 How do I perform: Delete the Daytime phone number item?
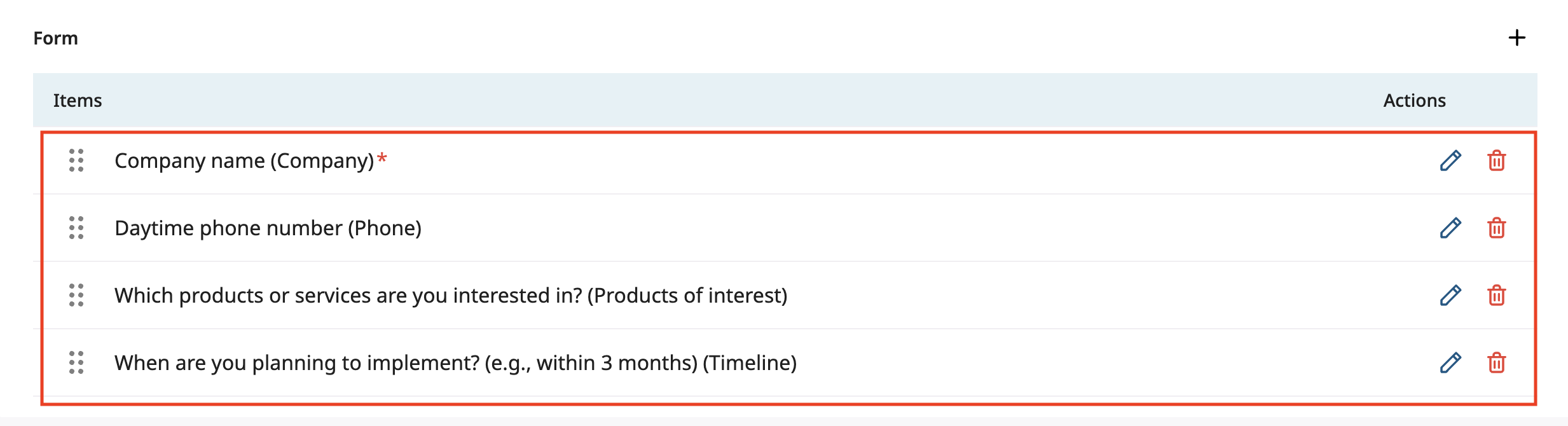click(x=1497, y=228)
